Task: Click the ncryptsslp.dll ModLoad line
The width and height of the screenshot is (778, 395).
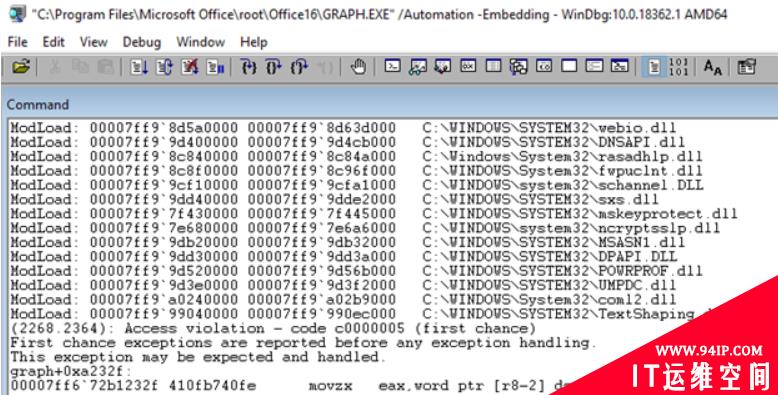Action: 366,229
